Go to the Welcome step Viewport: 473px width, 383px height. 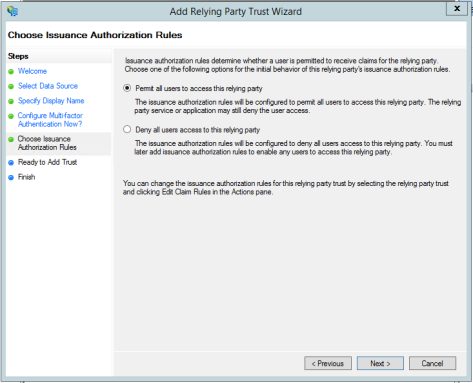coord(32,71)
